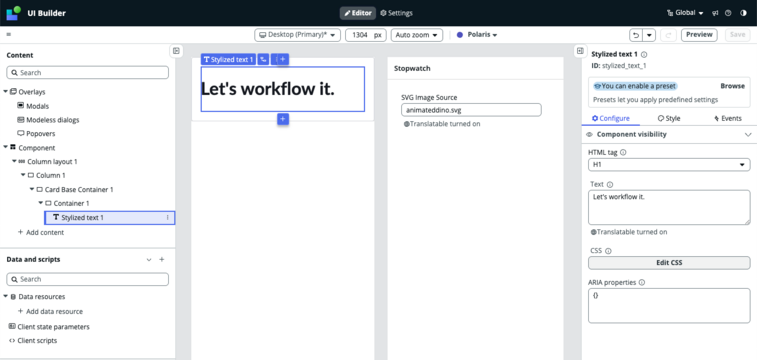The height and width of the screenshot is (360, 757).
Task: Open the Polaris theme dropdown
Action: 477,35
